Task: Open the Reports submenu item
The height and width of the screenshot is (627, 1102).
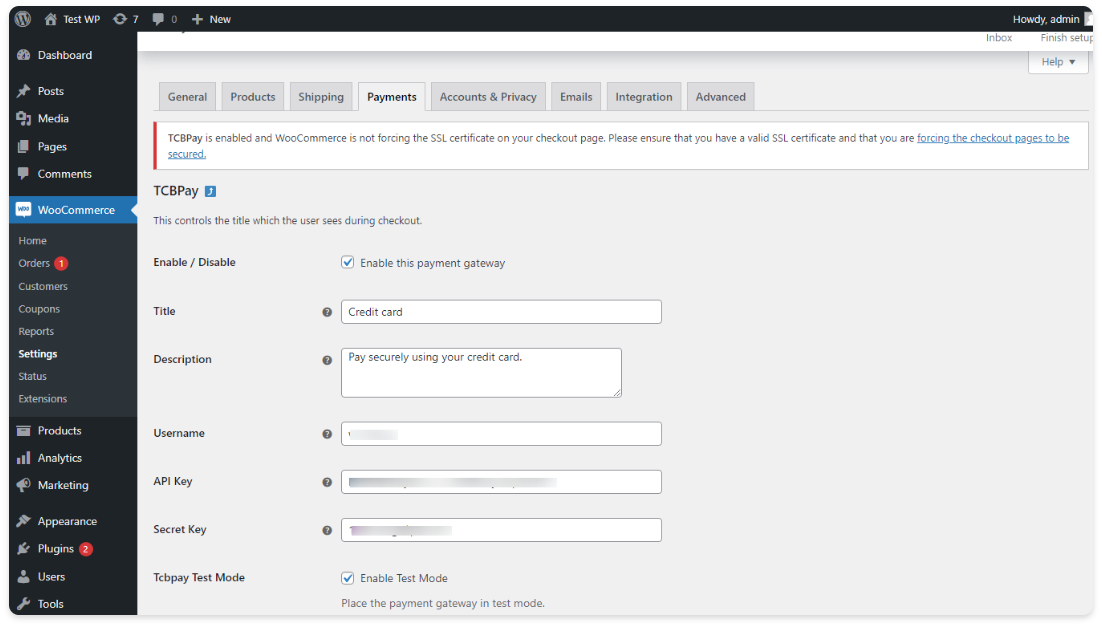Action: point(36,331)
